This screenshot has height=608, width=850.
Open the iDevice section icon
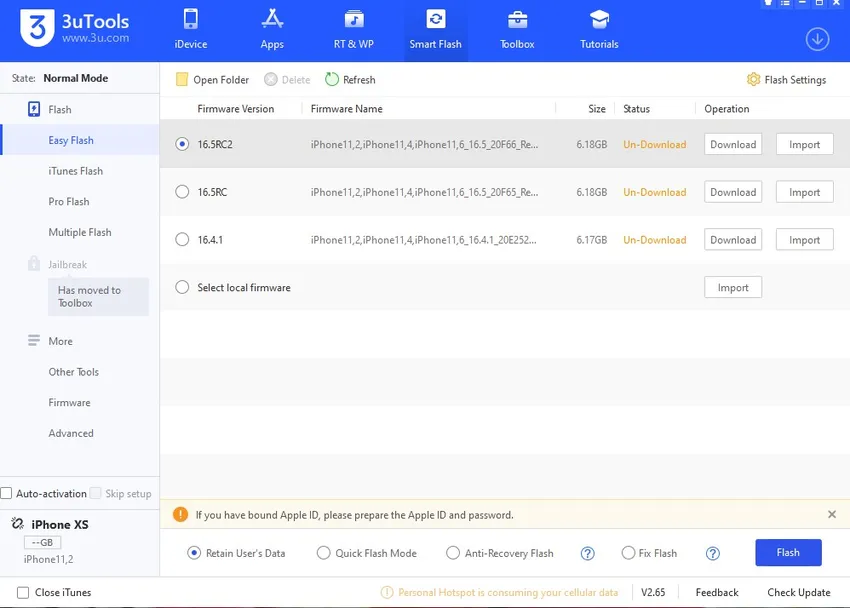(190, 20)
